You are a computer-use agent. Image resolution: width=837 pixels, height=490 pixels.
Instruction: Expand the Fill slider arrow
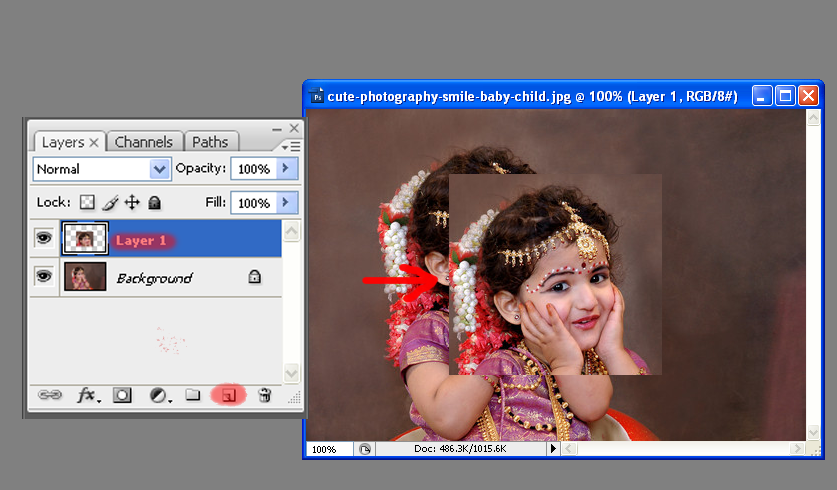[288, 203]
